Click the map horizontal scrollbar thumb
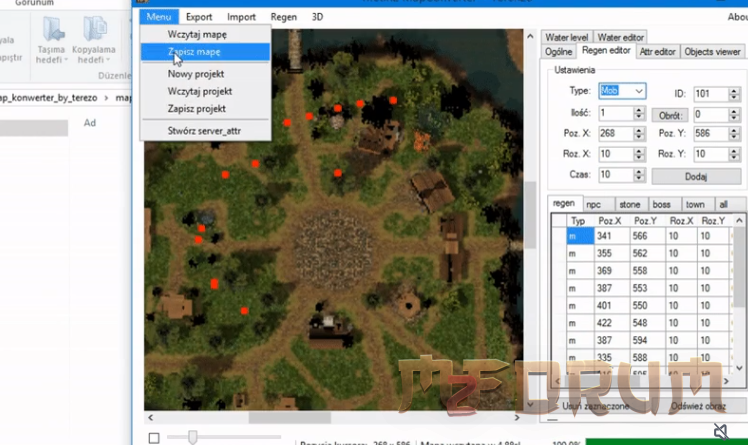The image size is (748, 445). tap(290, 418)
